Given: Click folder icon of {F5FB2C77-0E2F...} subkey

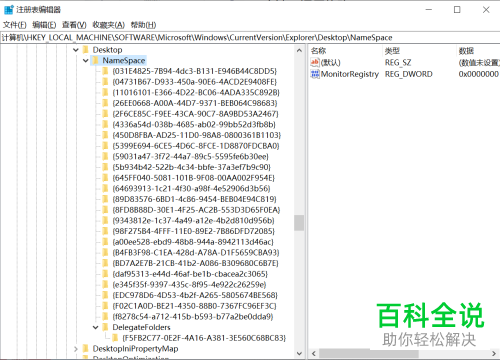Looking at the screenshot, I should [115, 338].
